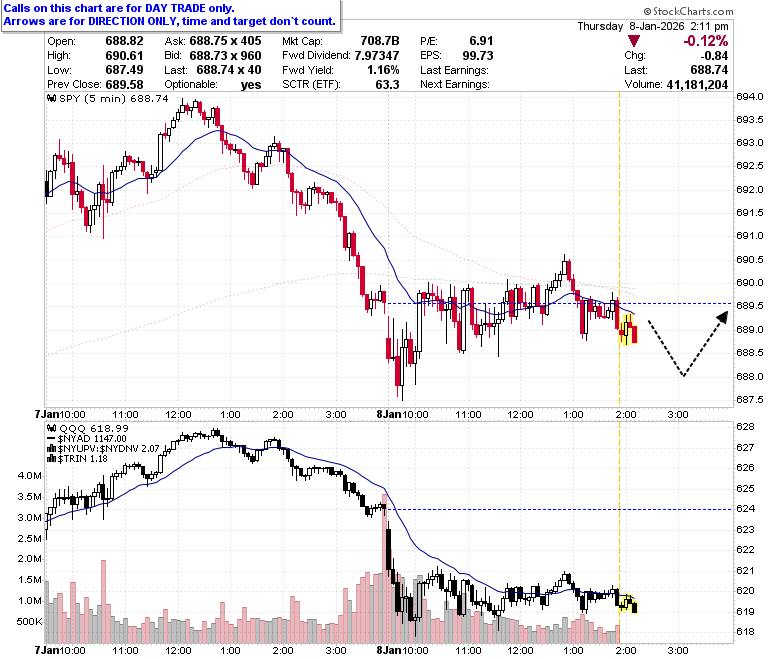Click the 687.5 price axis label
780x659 pixels.
(x=750, y=399)
